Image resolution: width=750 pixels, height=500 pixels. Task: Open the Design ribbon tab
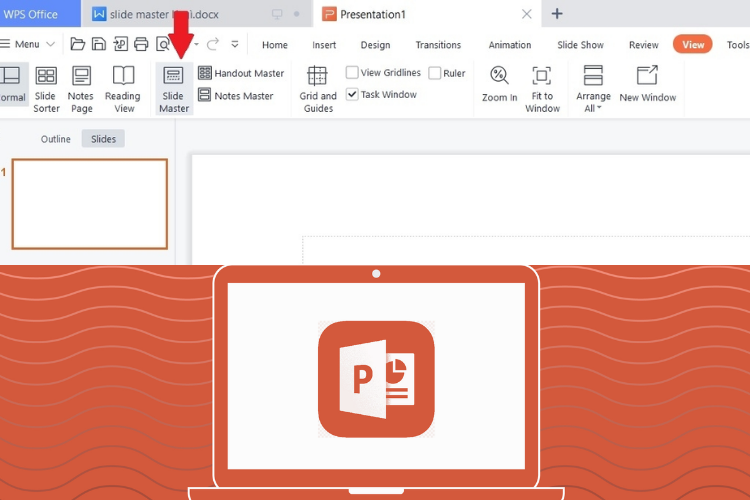pyautogui.click(x=375, y=45)
